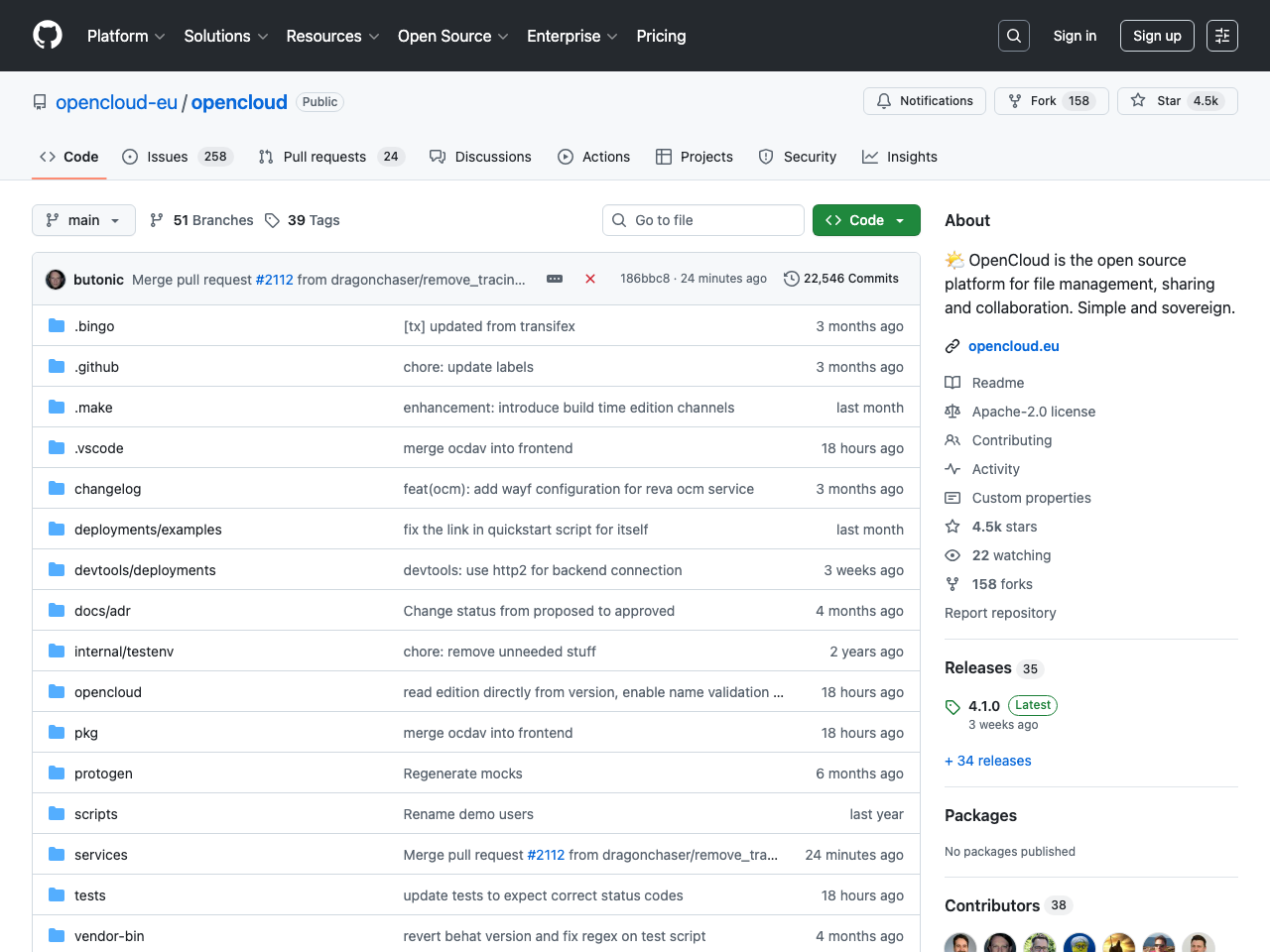This screenshot has width=1270, height=952.
Task: Open the opencloud.eu website link
Action: point(1014,345)
